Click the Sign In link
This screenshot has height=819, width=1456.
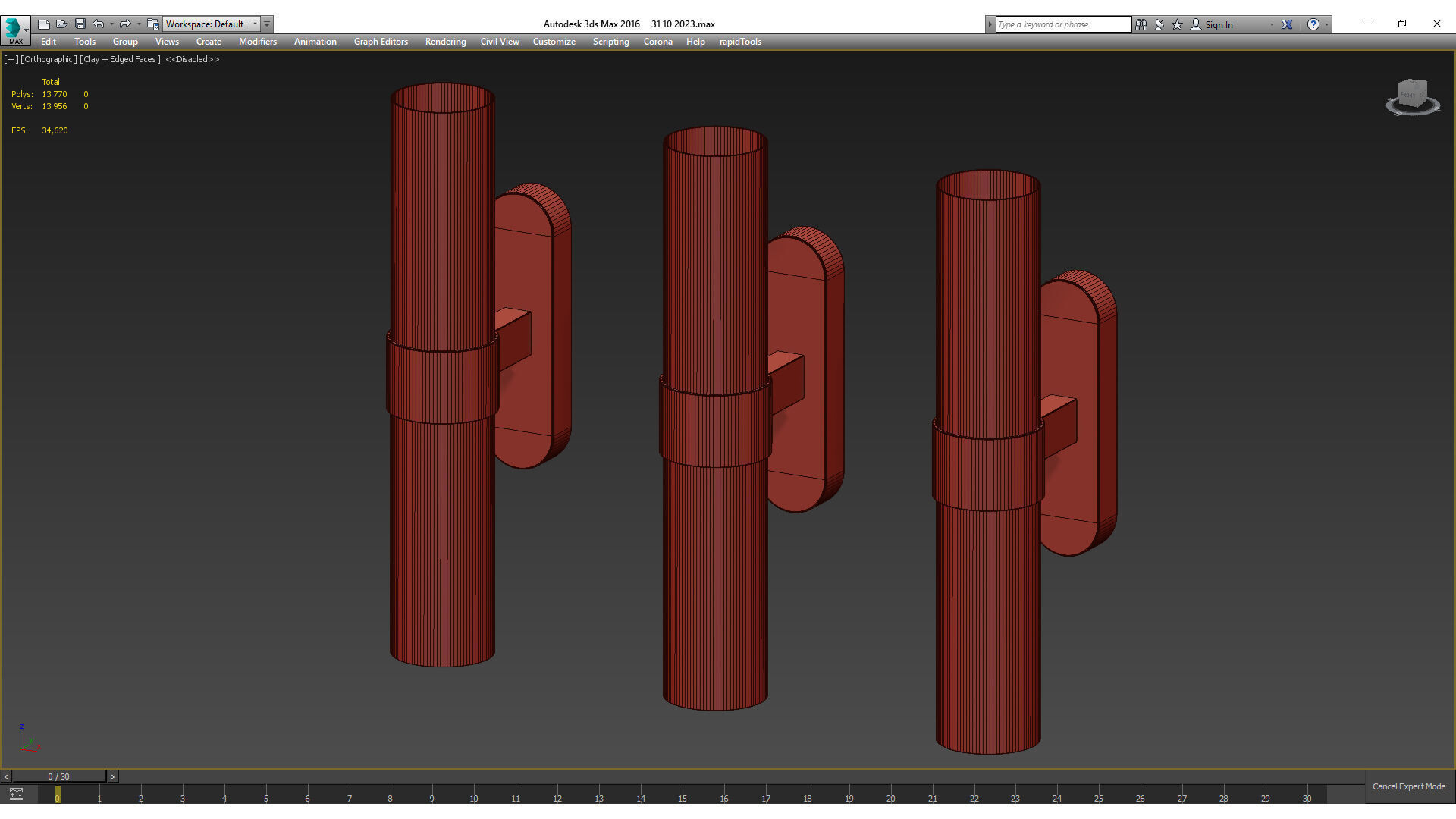click(1218, 25)
